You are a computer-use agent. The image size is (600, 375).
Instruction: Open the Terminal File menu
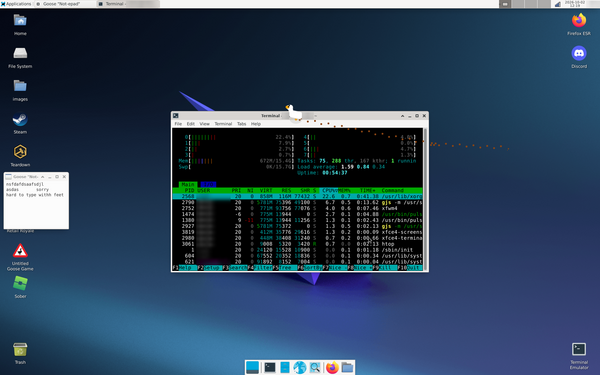(x=178, y=124)
